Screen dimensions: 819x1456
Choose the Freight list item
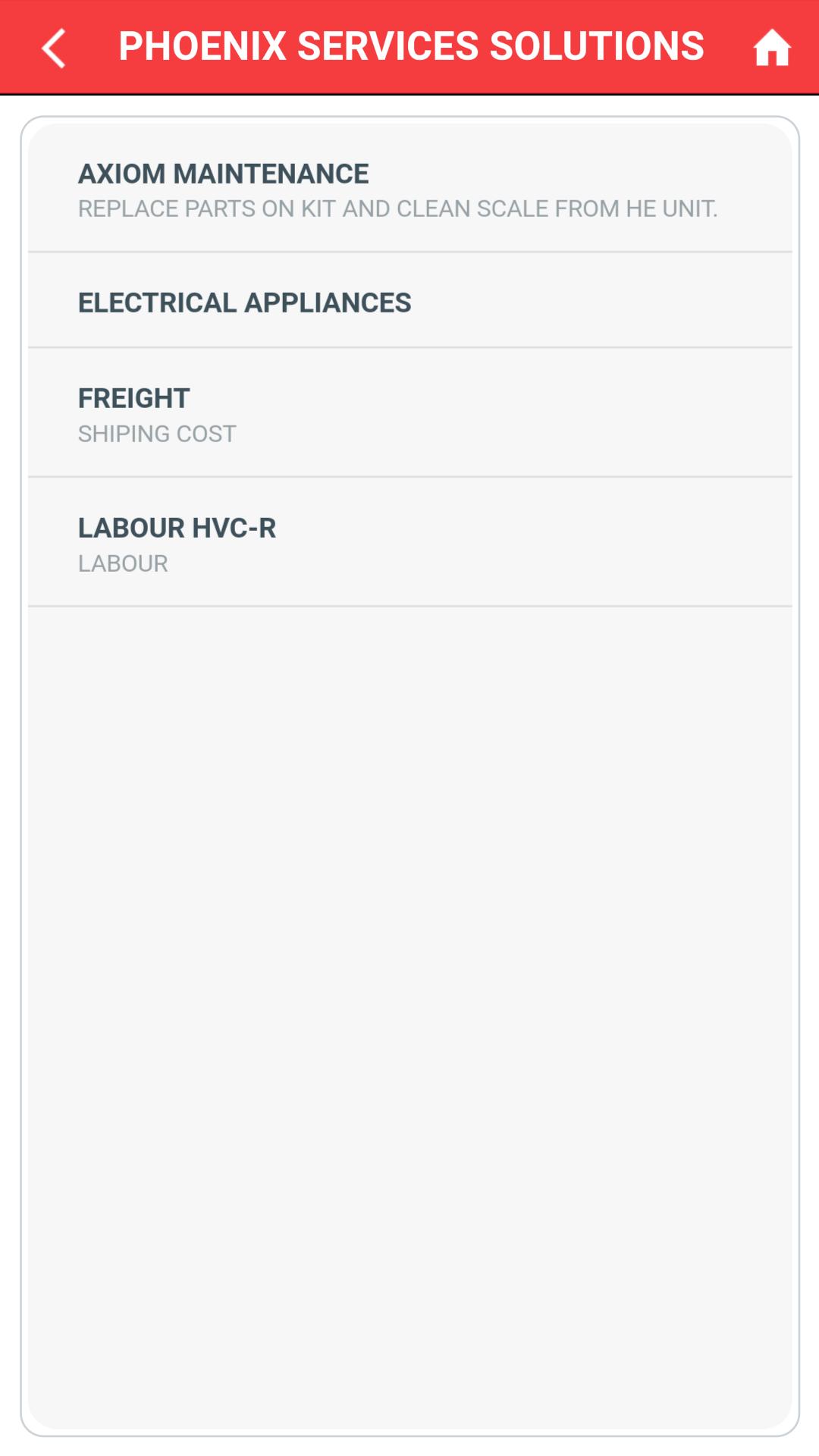click(409, 413)
